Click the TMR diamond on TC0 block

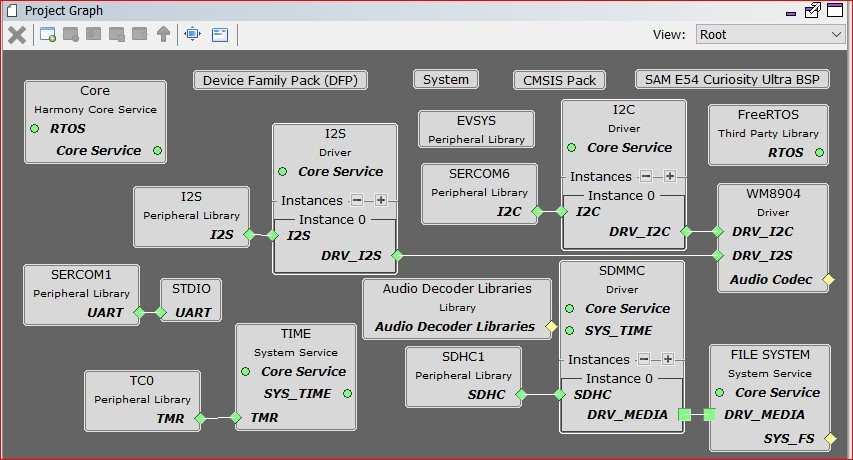point(200,418)
